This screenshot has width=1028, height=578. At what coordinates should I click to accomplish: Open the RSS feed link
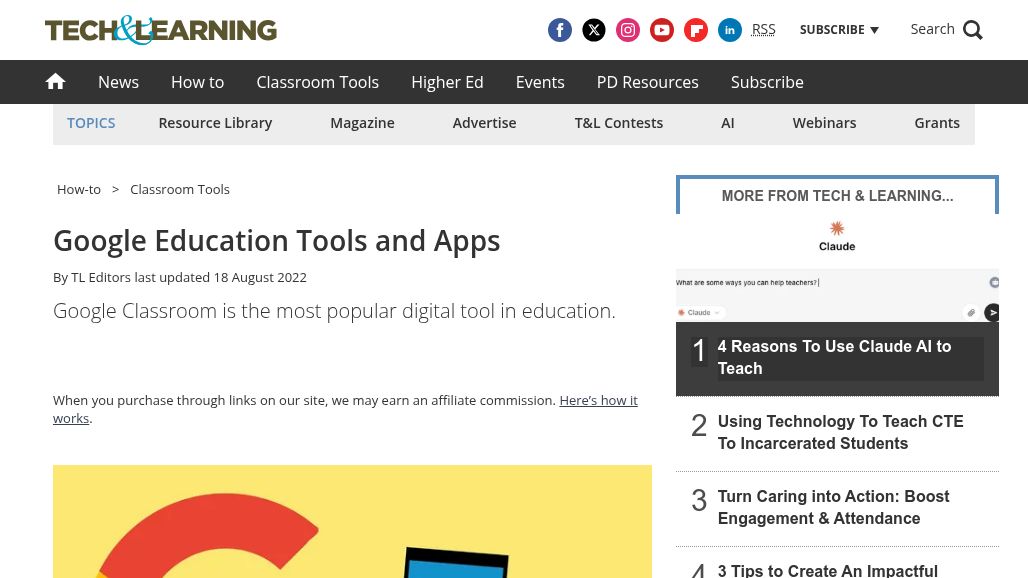coord(763,29)
